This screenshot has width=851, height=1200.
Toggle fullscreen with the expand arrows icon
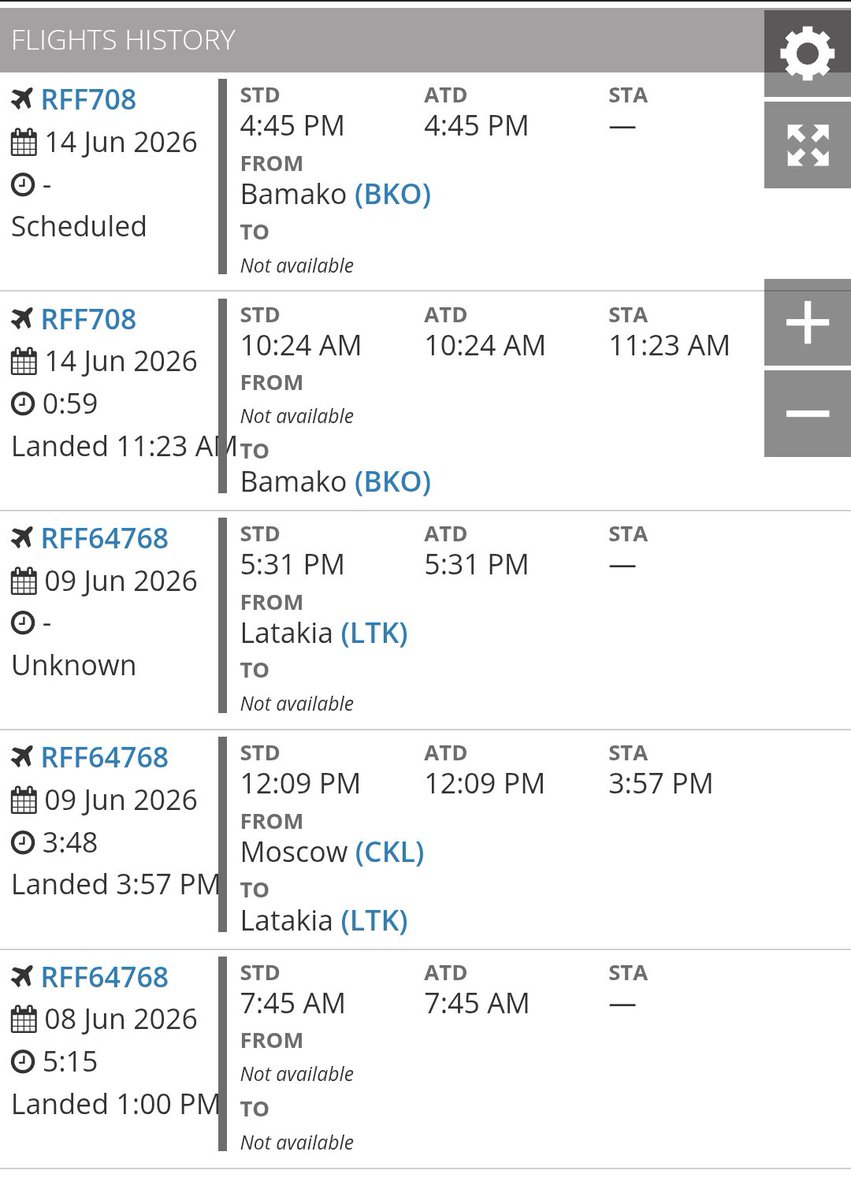pyautogui.click(x=807, y=144)
